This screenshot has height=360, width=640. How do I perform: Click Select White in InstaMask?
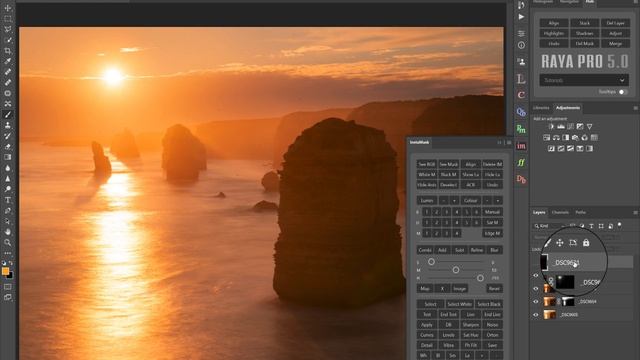(460, 304)
